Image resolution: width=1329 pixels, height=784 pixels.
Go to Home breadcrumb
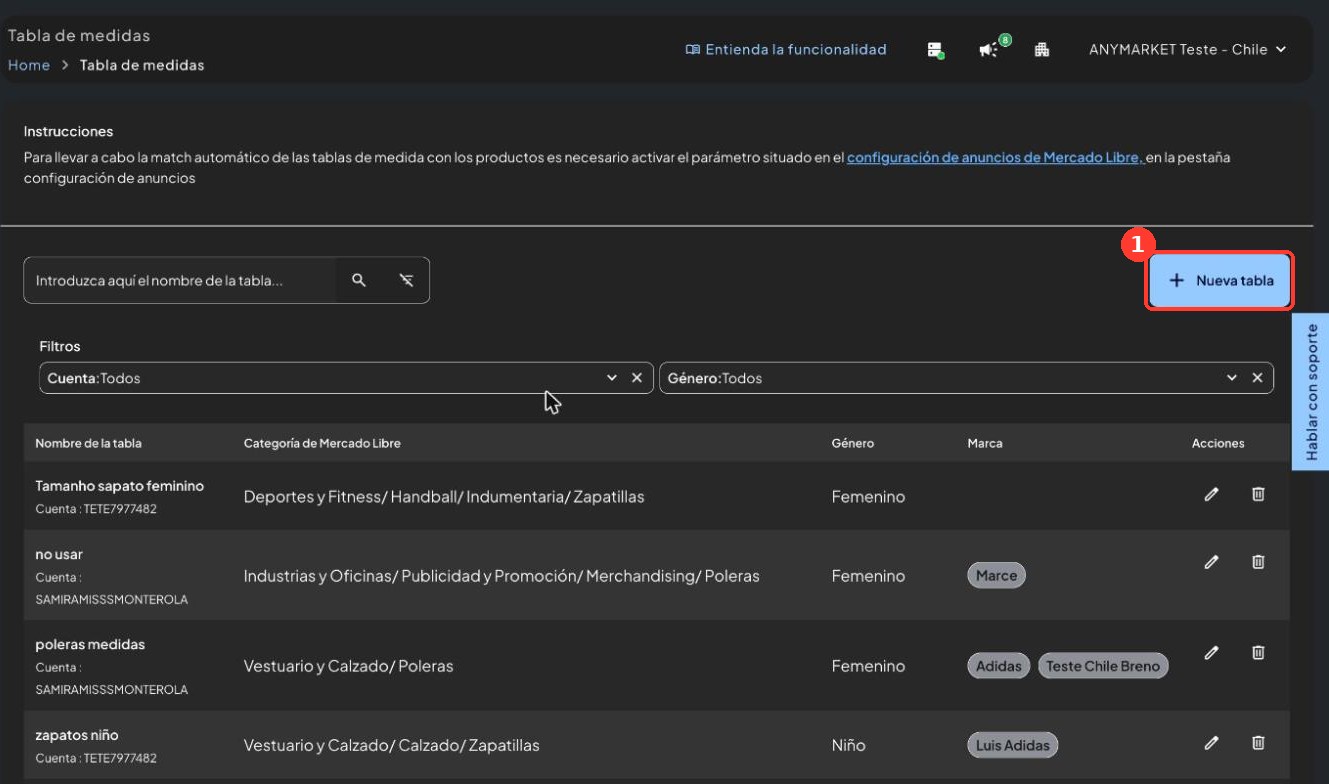click(x=29, y=65)
